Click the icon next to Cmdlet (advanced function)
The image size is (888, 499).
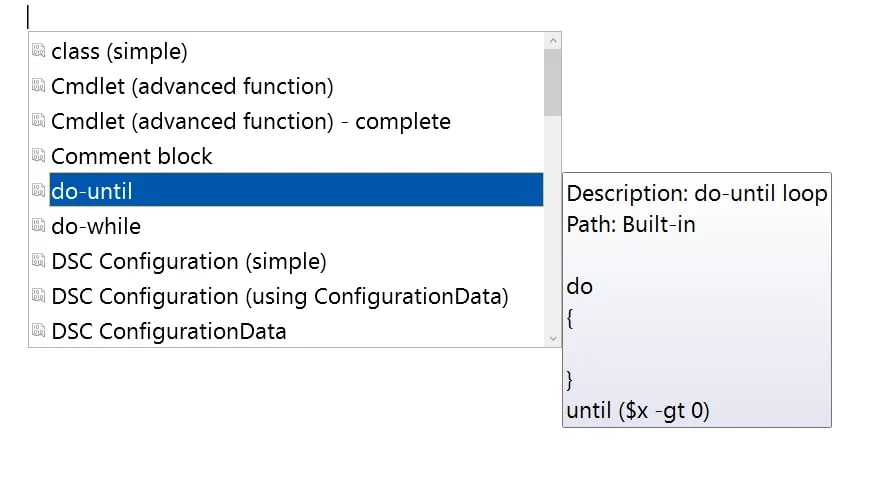pos(39,86)
